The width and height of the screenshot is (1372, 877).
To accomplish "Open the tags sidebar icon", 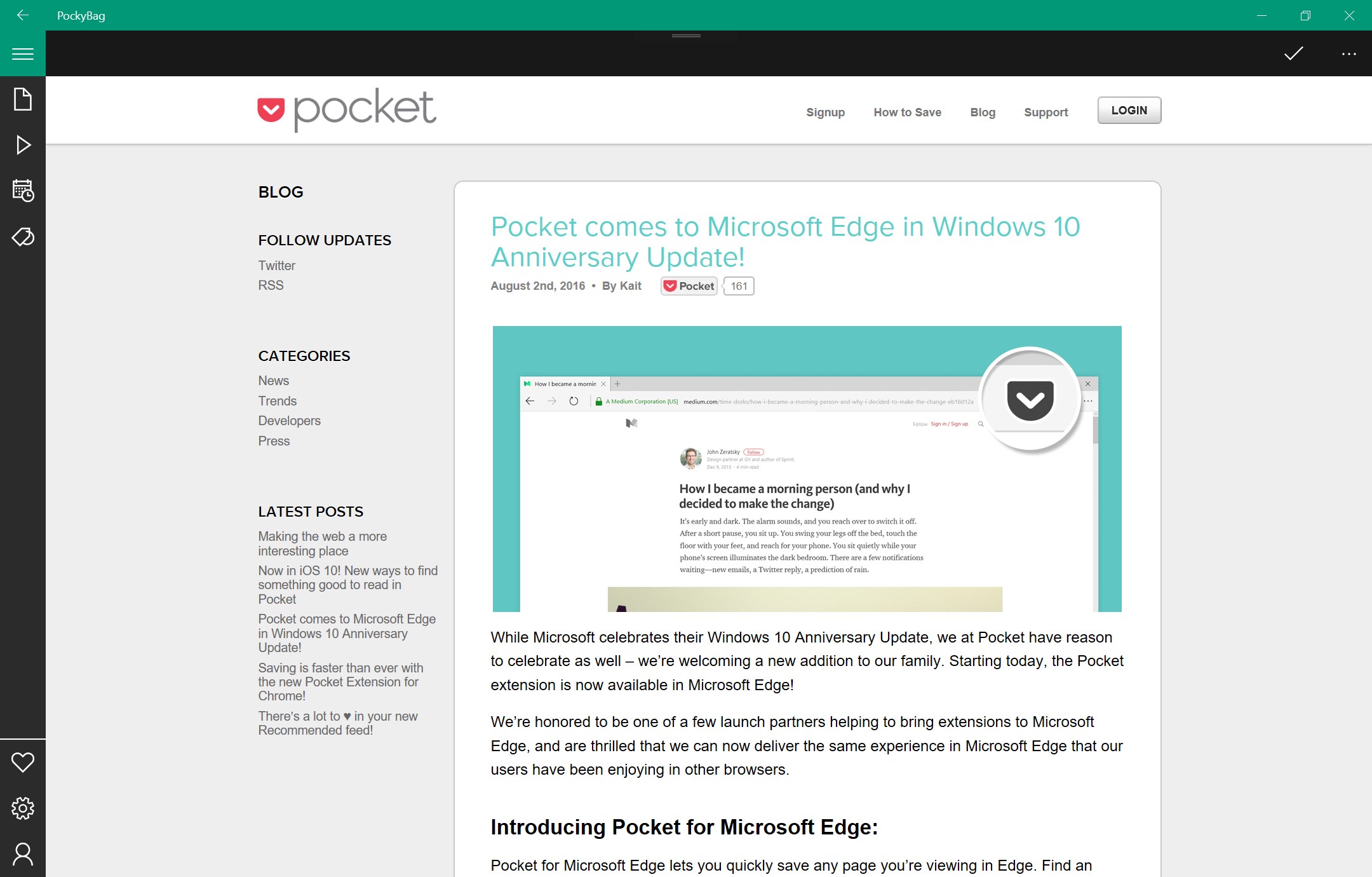I will pos(23,237).
